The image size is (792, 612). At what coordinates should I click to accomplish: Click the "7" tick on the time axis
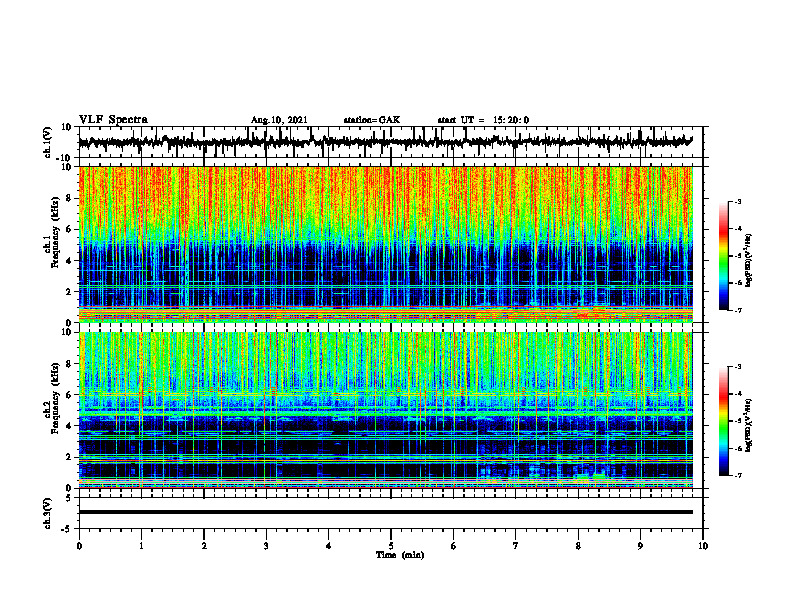(516, 546)
